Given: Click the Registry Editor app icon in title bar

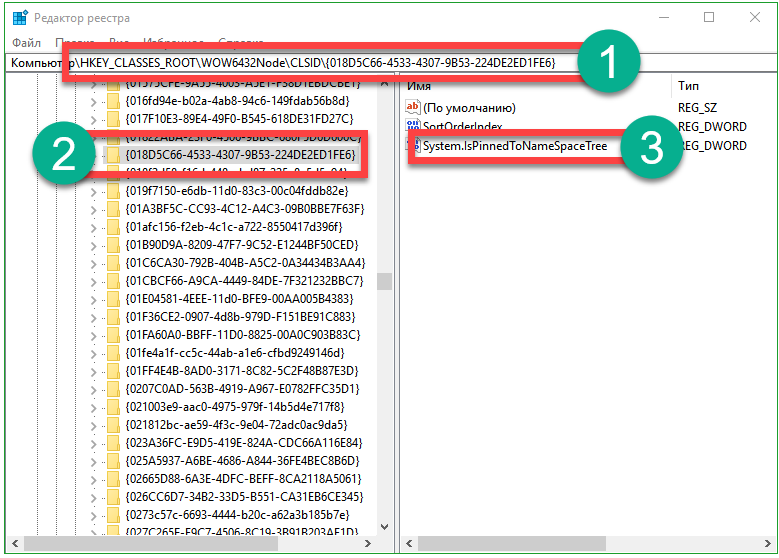Looking at the screenshot, I should [x=20, y=17].
